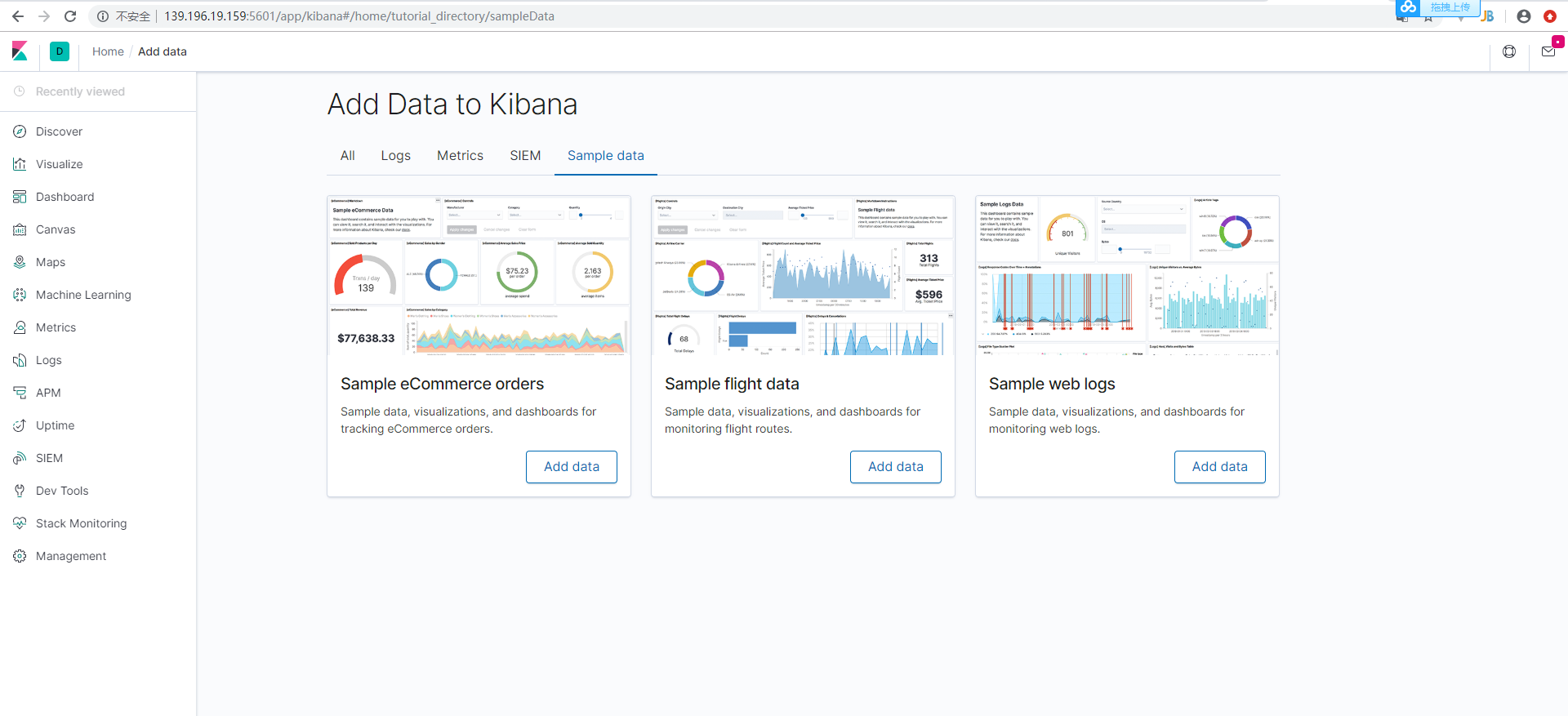Click the Recently viewed label

click(80, 91)
